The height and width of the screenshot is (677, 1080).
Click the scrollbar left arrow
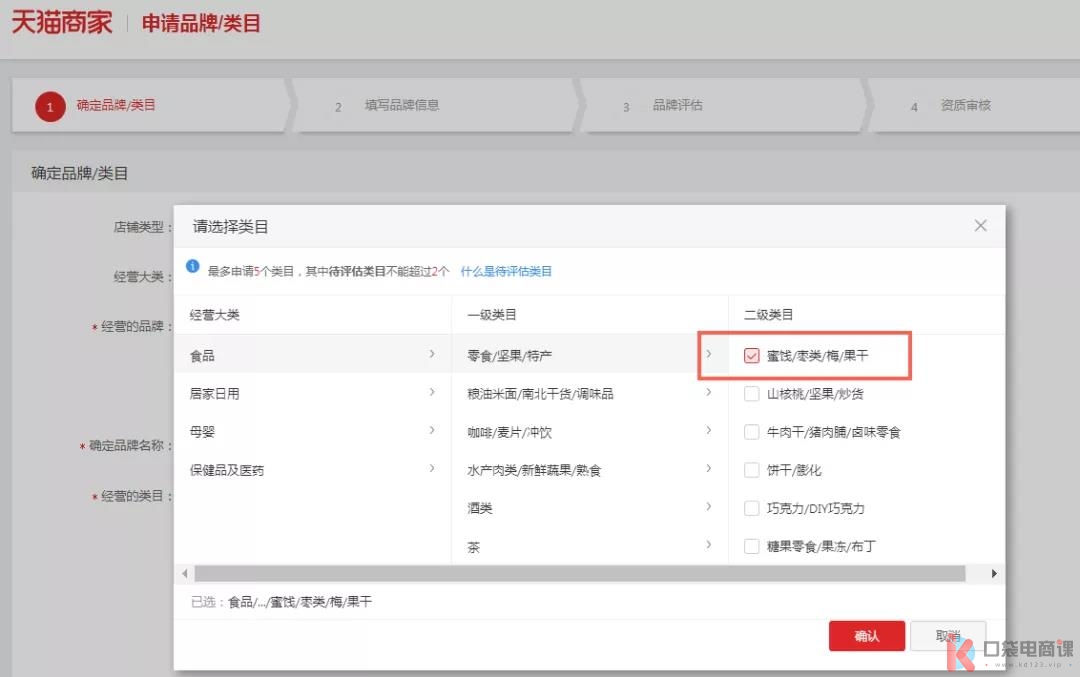(184, 574)
